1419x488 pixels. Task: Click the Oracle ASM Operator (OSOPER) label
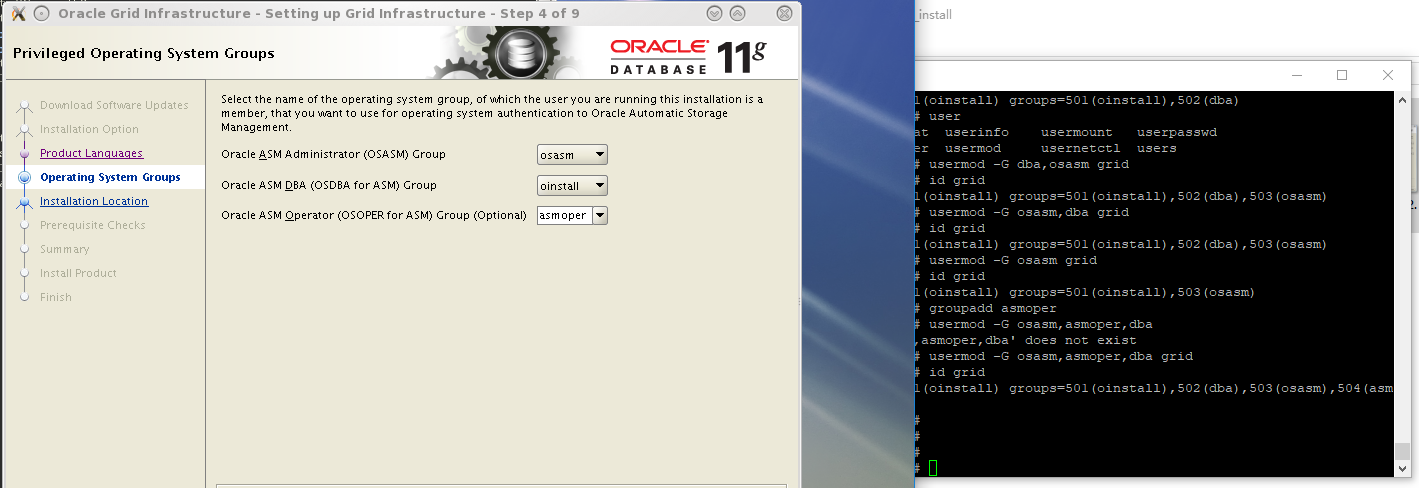coord(374,215)
